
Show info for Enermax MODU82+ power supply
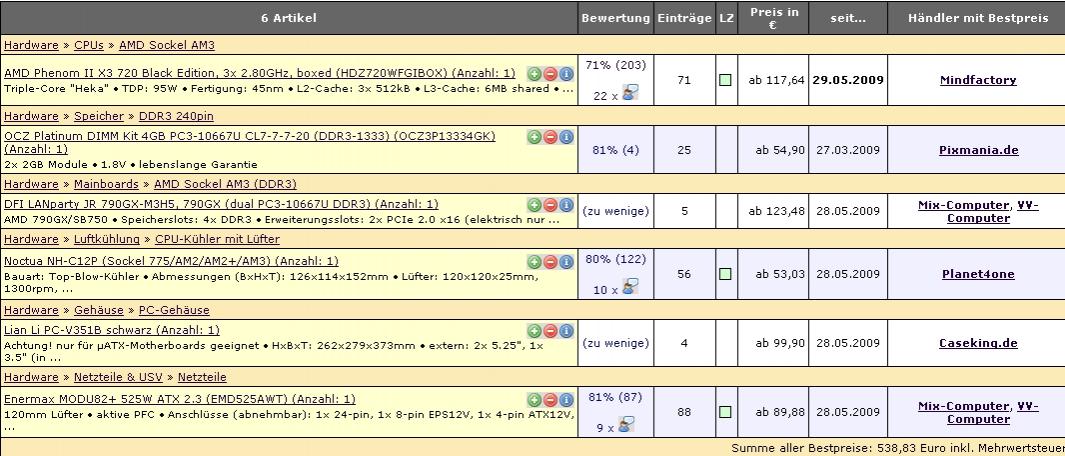coord(566,400)
